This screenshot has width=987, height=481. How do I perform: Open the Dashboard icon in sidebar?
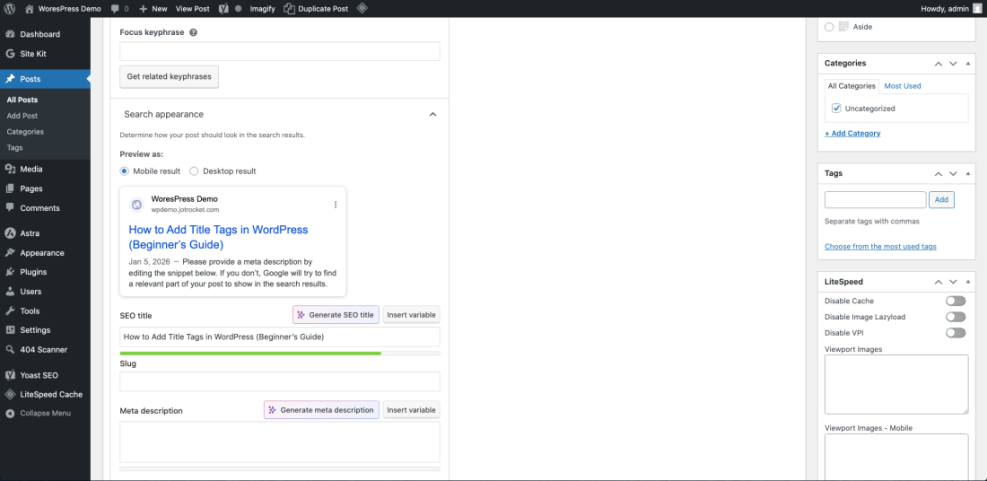click(x=10, y=34)
